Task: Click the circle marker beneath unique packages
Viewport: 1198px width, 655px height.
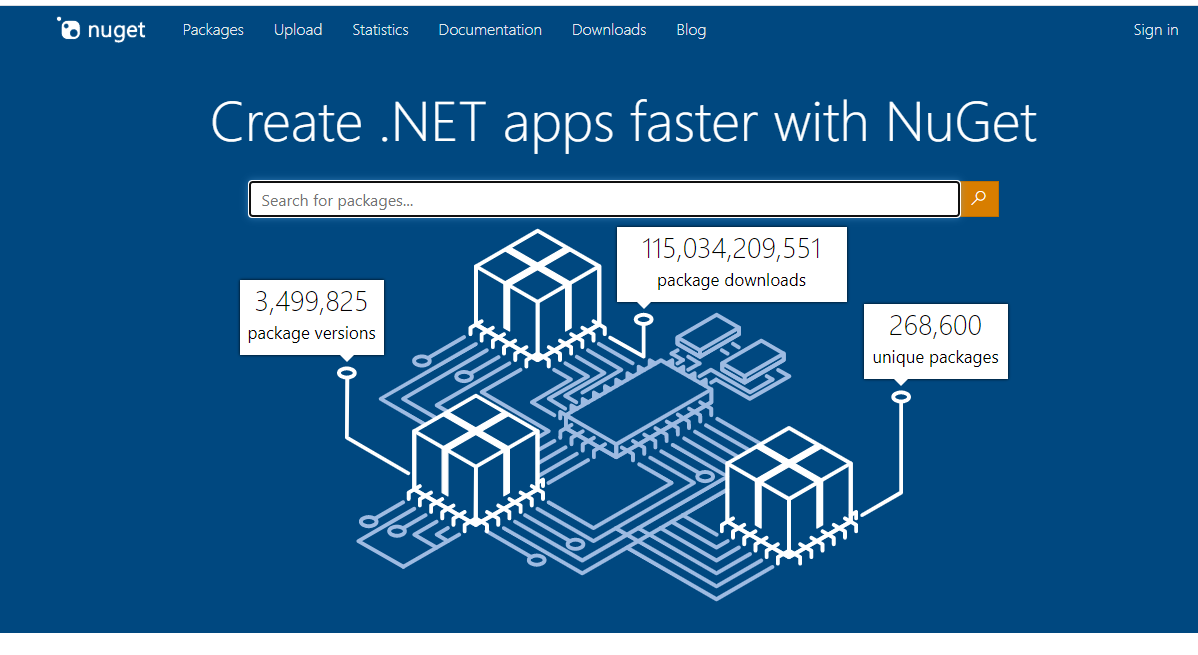Action: [901, 397]
